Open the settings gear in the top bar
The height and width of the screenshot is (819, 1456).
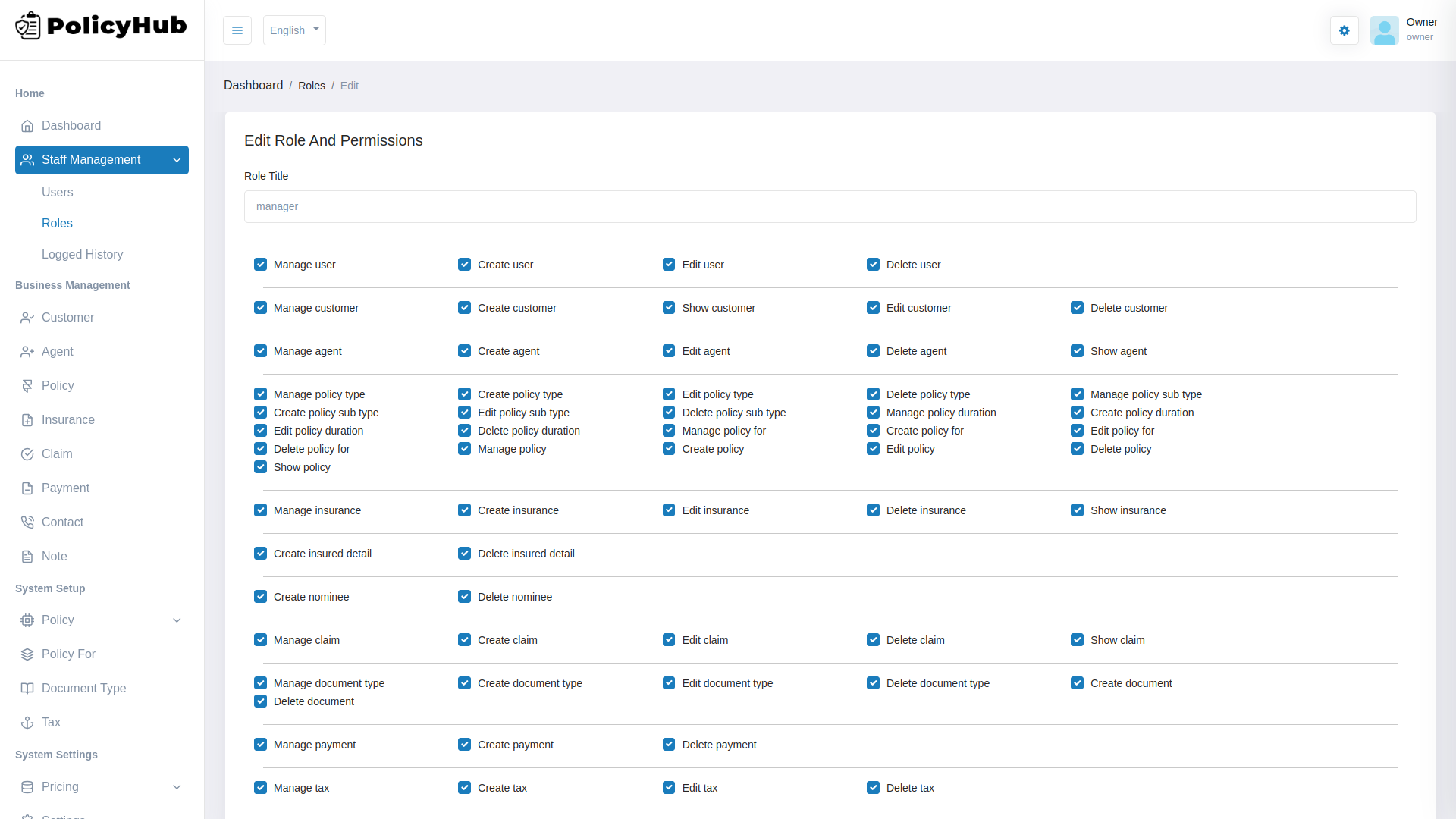click(1344, 30)
